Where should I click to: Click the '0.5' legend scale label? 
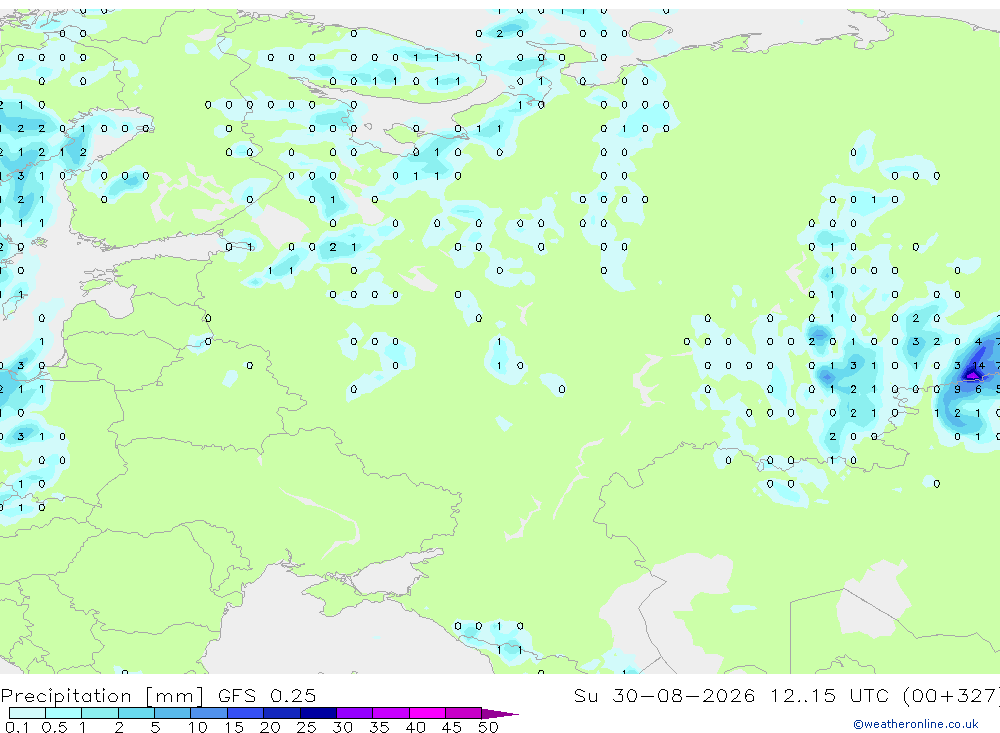pyautogui.click(x=54, y=727)
